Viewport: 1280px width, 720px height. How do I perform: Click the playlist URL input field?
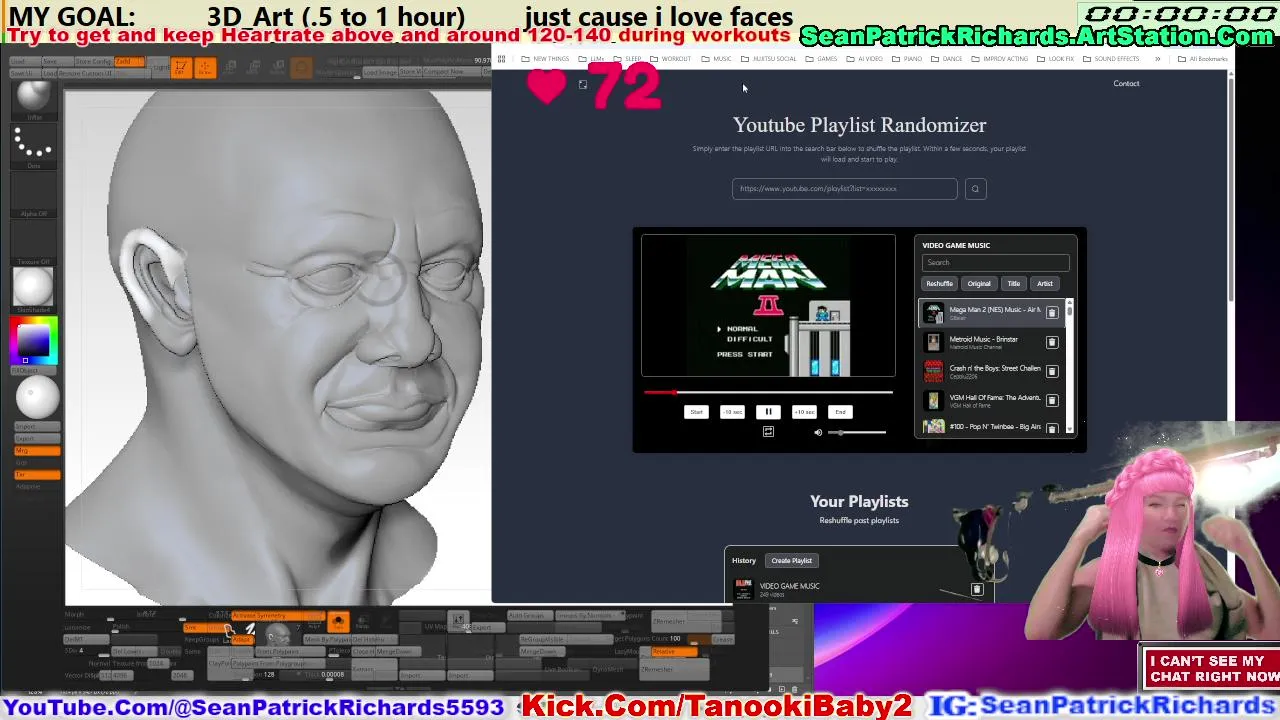tap(844, 188)
